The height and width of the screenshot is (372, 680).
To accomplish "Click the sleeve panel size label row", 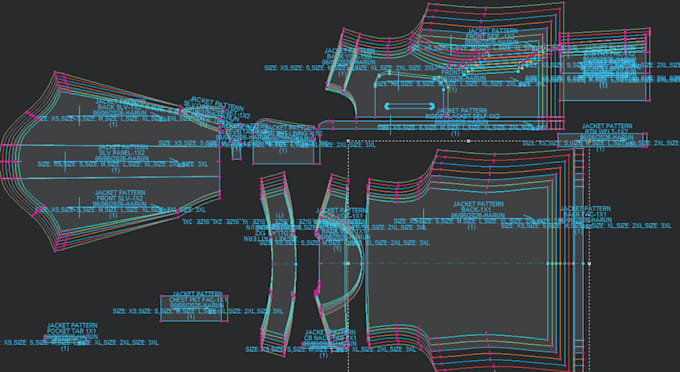I will (x=123, y=165).
